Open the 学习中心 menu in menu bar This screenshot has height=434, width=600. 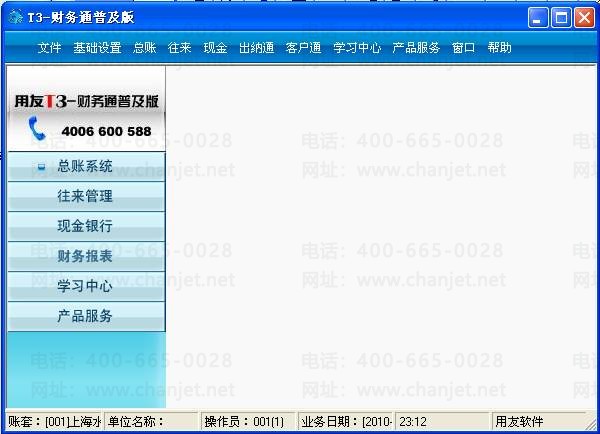[x=357, y=48]
